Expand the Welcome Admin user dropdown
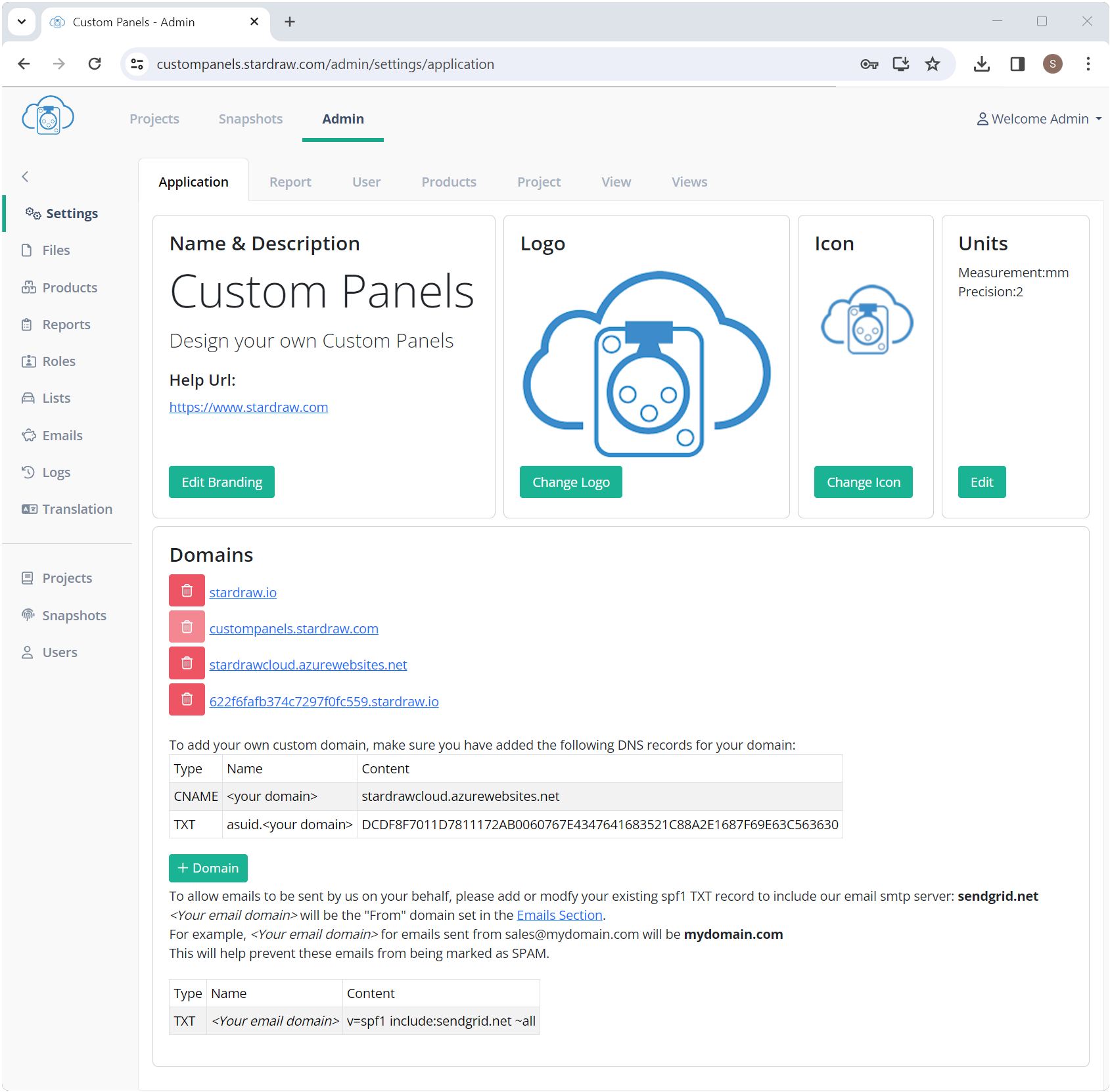 point(1039,119)
